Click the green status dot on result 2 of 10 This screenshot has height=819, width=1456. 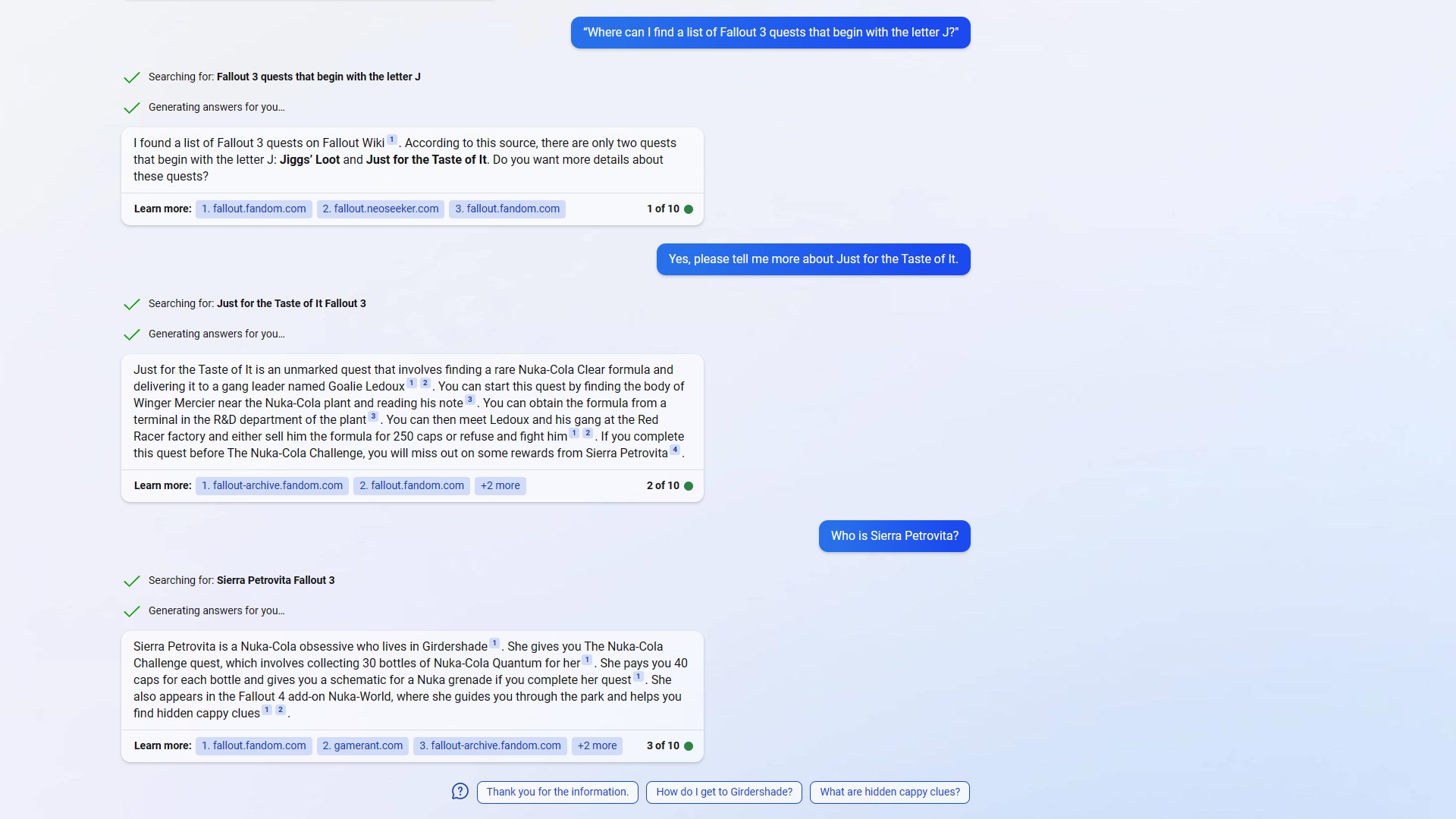(x=689, y=486)
